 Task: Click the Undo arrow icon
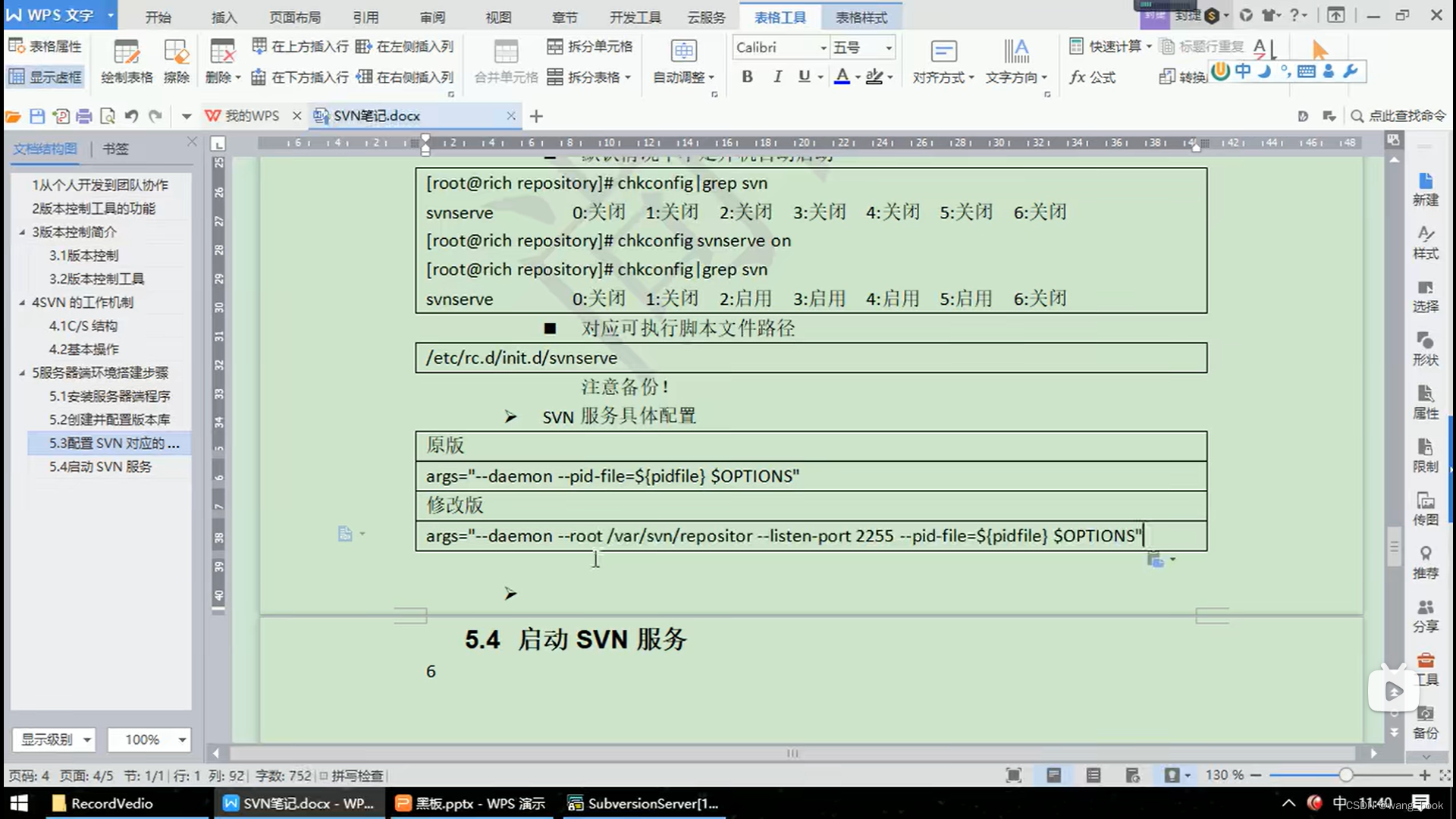(131, 116)
